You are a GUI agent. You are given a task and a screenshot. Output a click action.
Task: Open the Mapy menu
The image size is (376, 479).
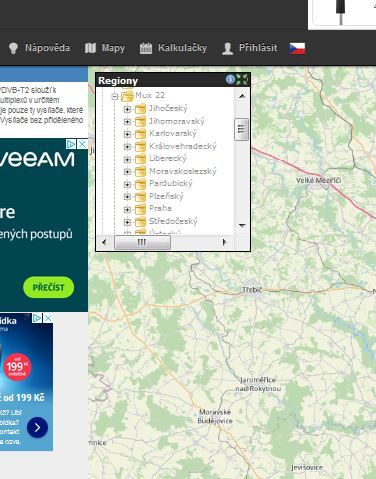click(x=105, y=48)
